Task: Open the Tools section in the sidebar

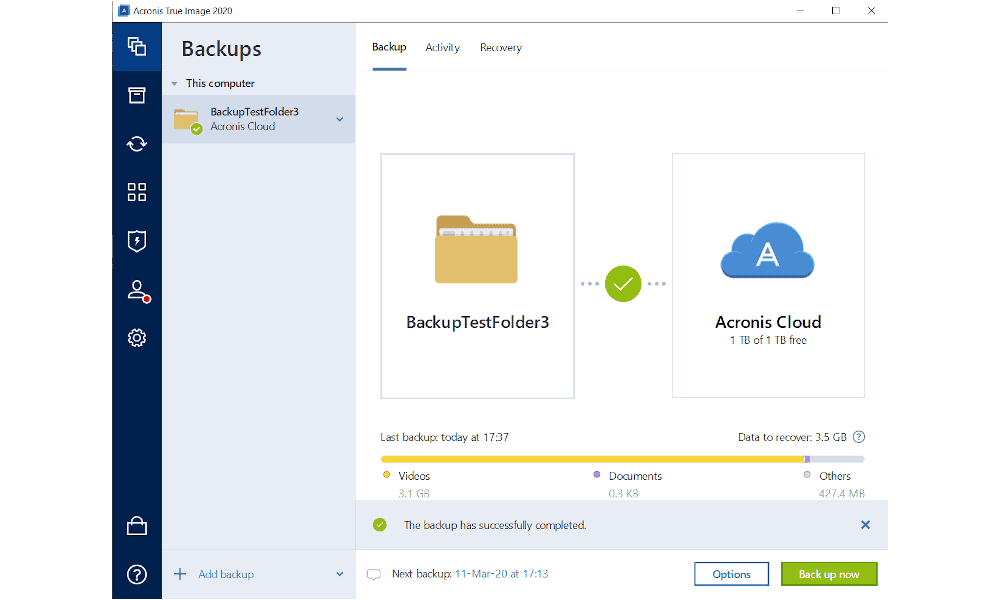Action: [x=137, y=191]
